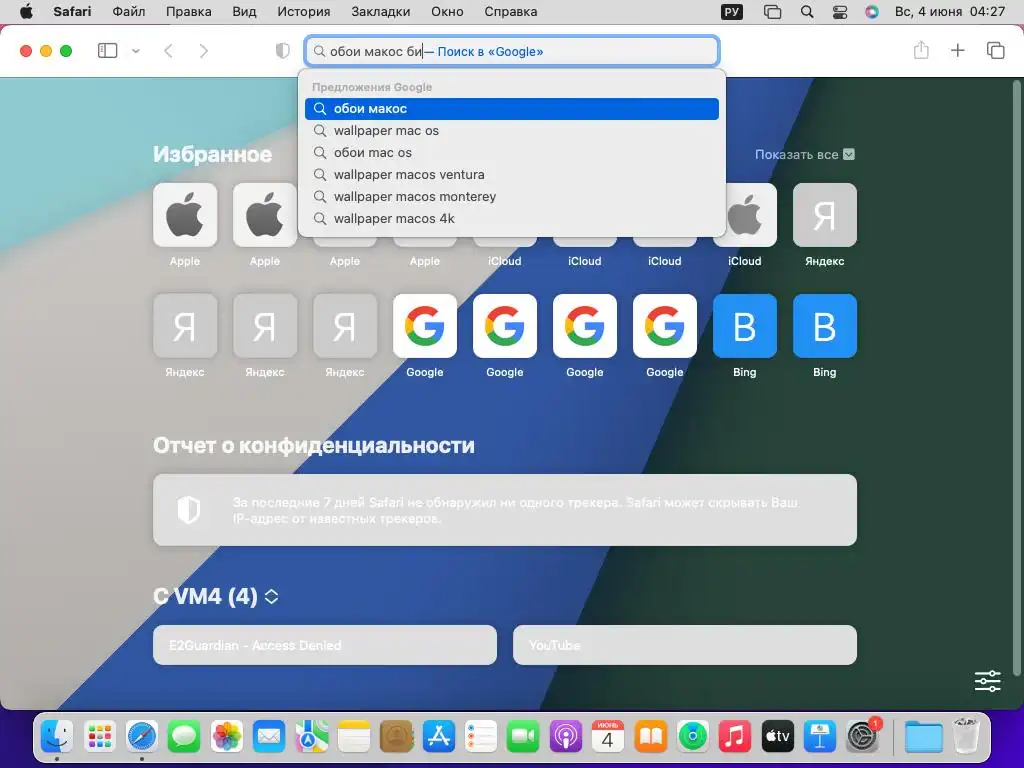Open Finder from the Dock
Screen dimensions: 1024x768
click(57, 737)
